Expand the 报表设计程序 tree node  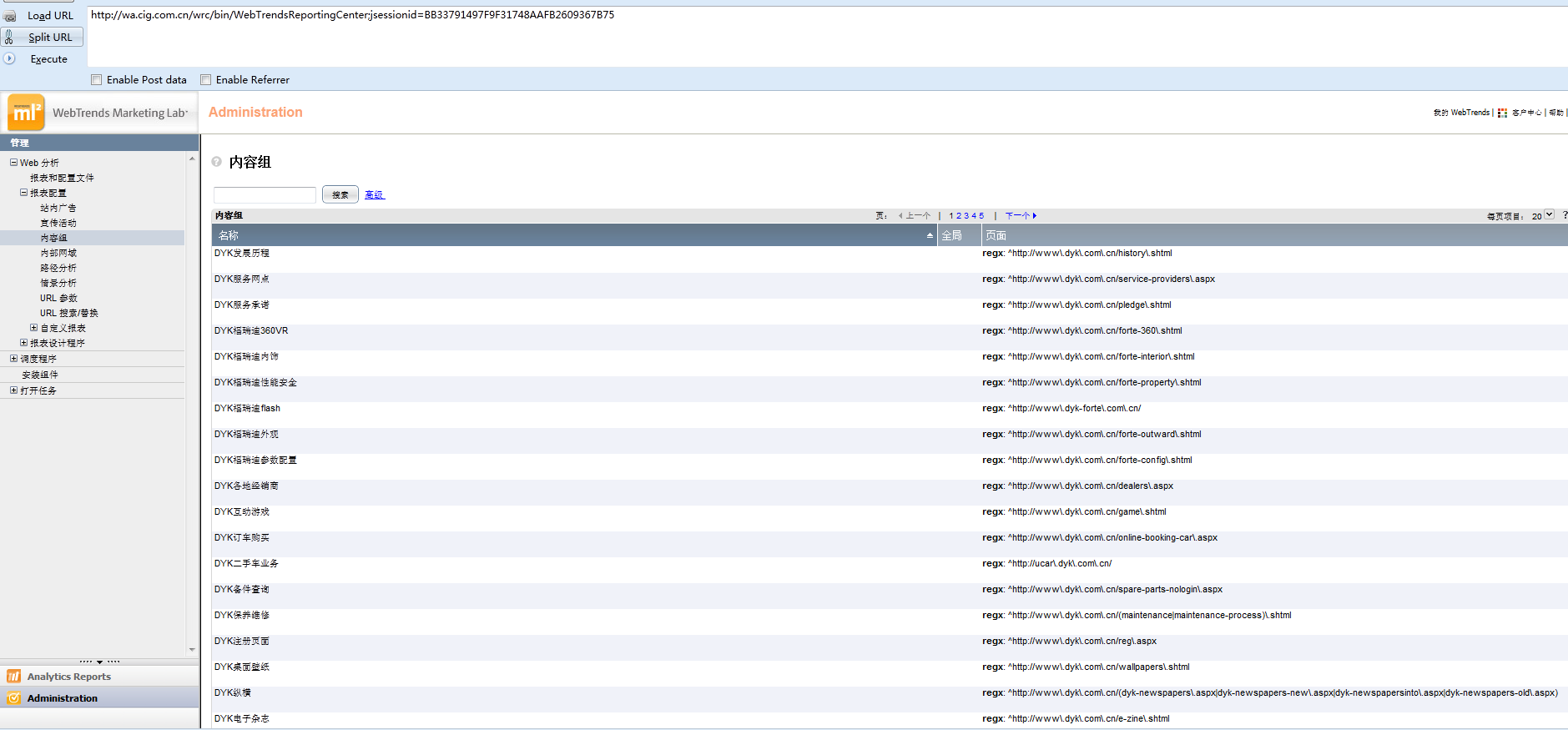[x=23, y=342]
